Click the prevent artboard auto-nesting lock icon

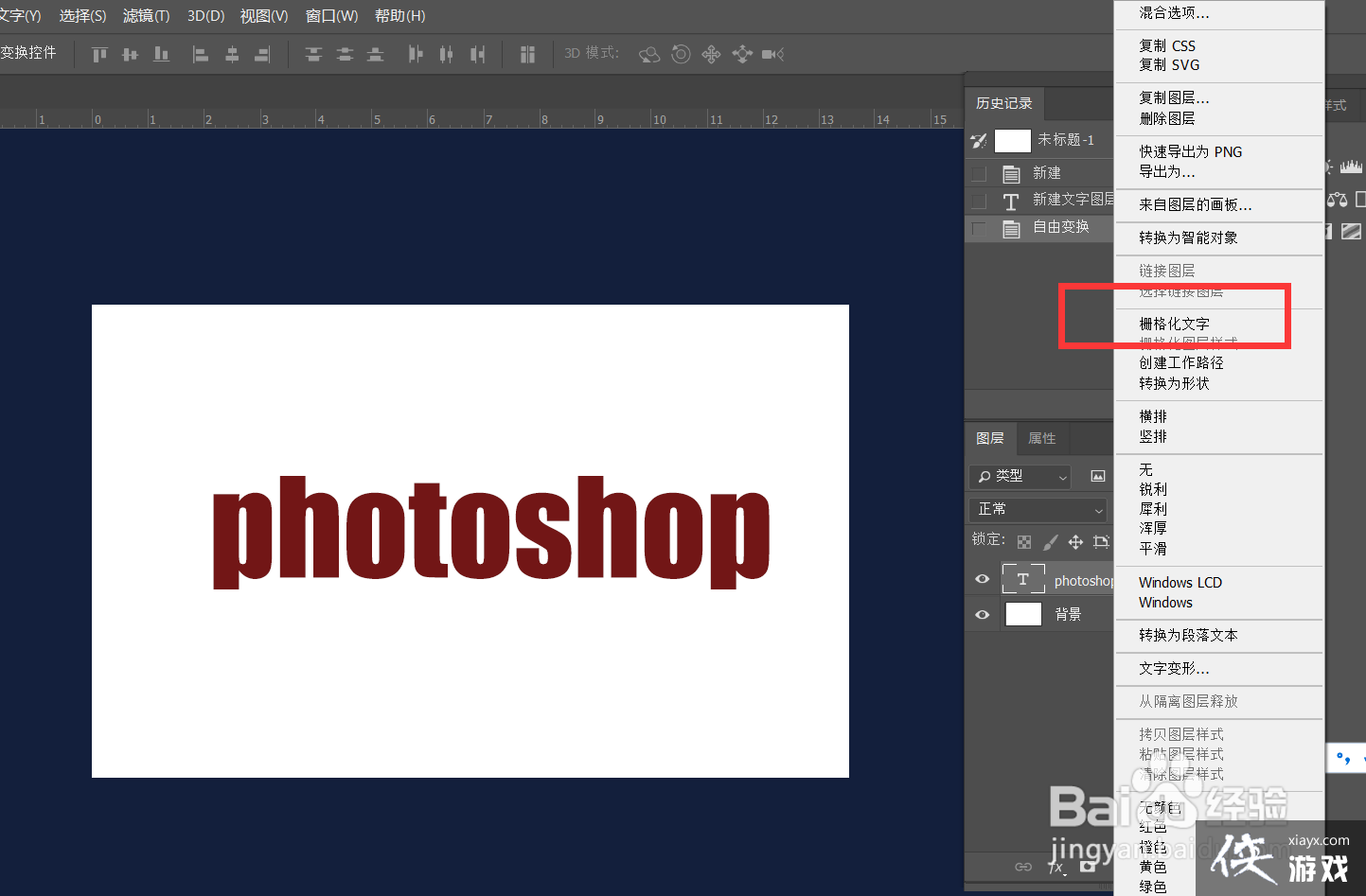tap(1101, 542)
